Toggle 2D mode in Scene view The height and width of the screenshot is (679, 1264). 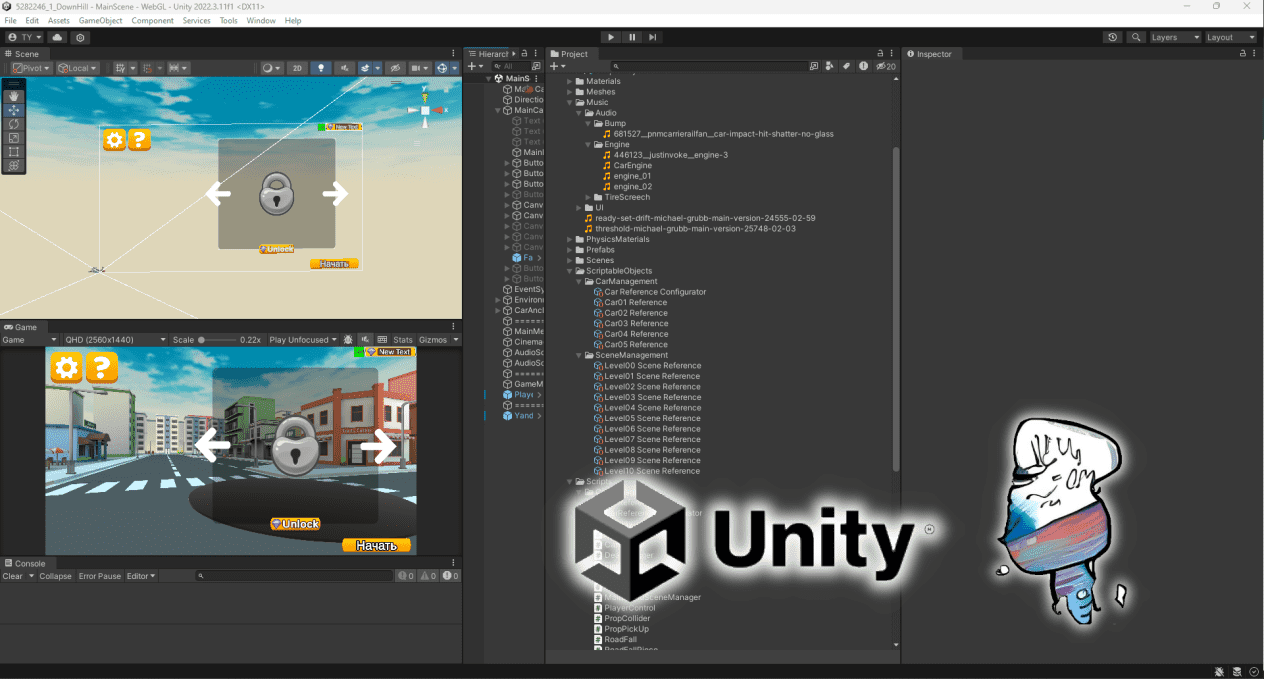pos(297,68)
